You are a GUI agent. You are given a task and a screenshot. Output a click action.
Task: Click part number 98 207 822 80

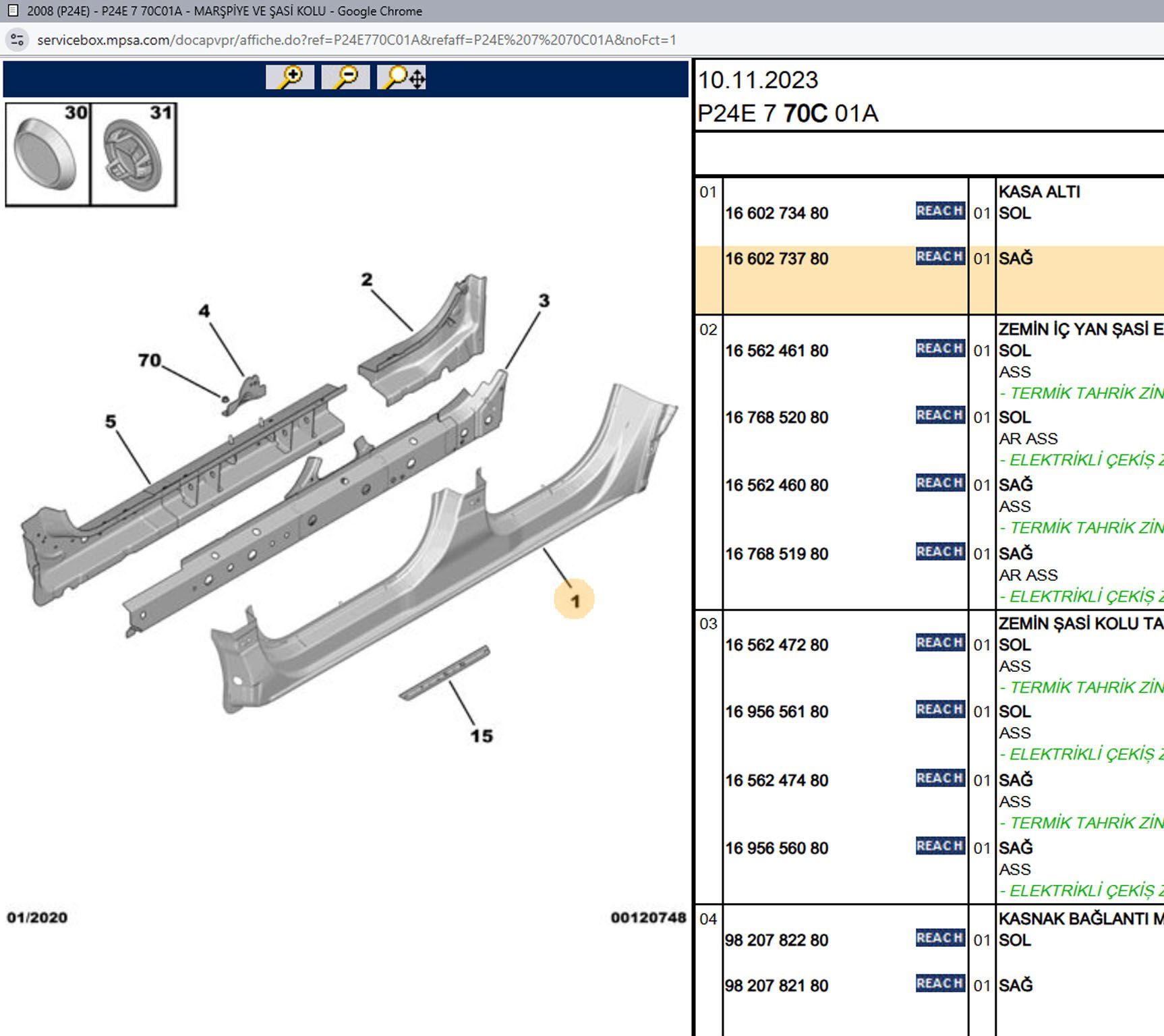click(776, 940)
